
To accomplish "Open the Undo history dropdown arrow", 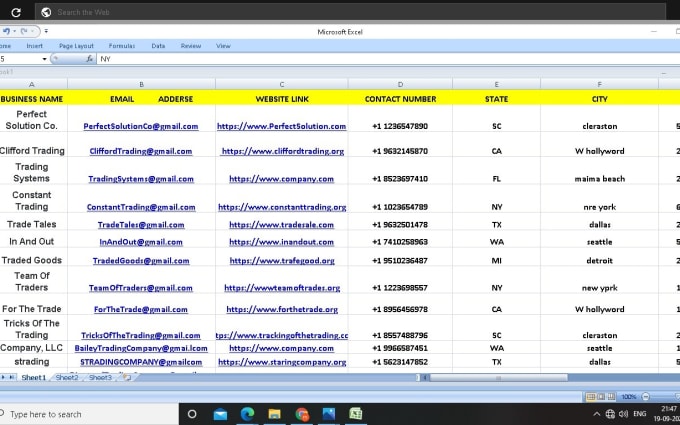I will click(14, 31).
